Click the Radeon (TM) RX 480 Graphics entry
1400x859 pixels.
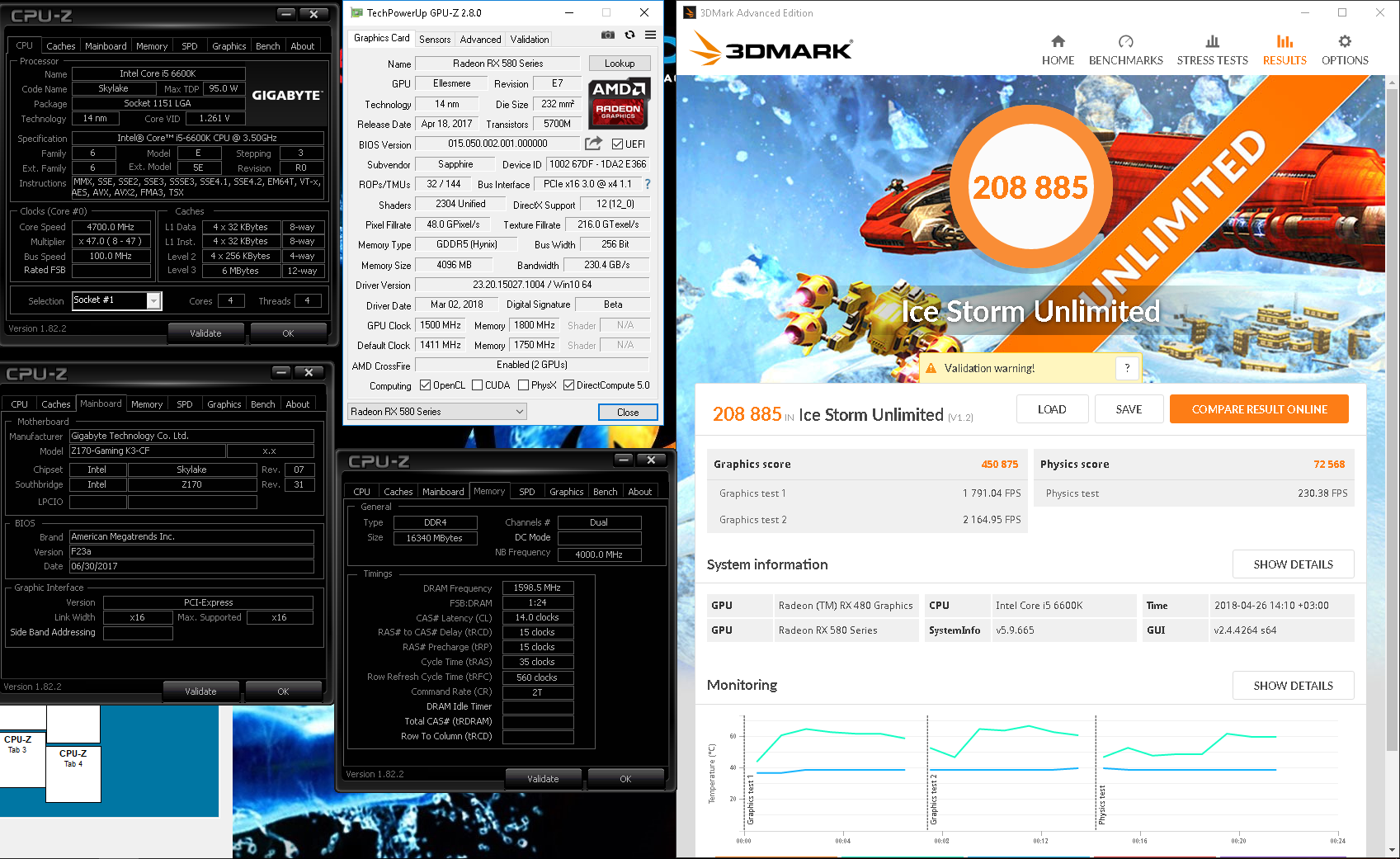(846, 606)
